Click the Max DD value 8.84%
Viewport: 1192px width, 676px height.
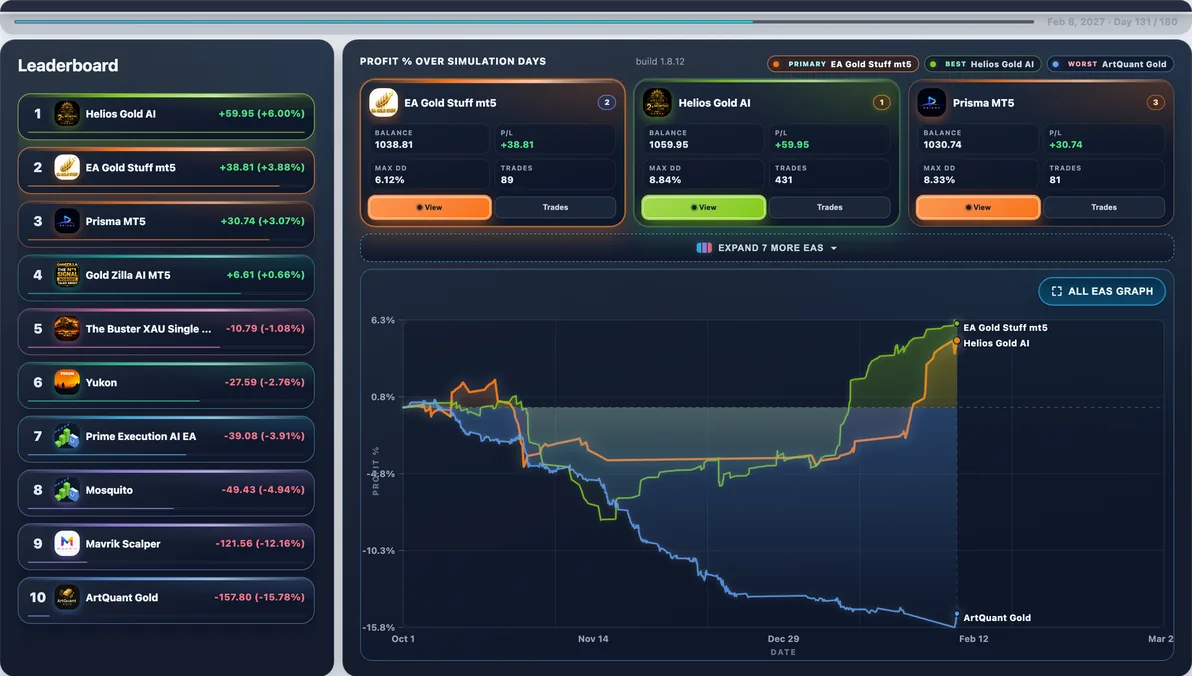pos(665,180)
